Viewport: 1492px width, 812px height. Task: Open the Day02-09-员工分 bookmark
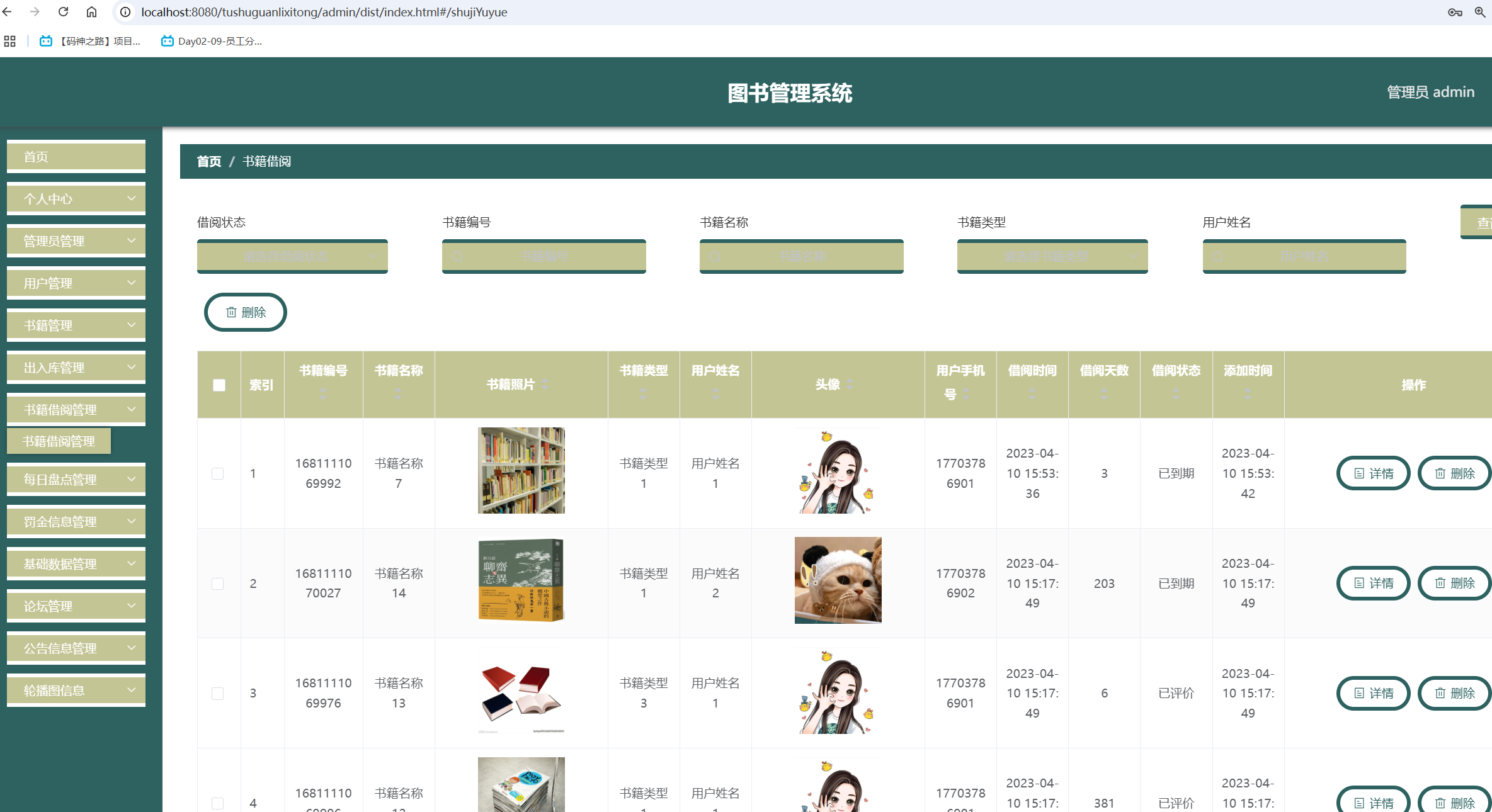pos(212,41)
